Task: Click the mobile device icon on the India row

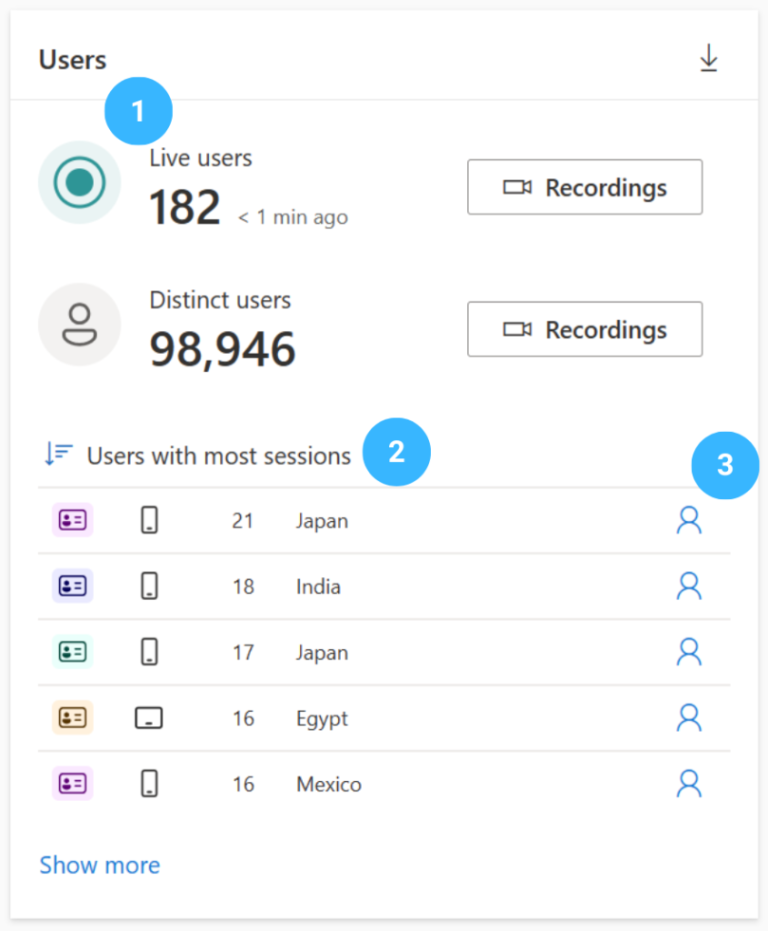Action: click(x=149, y=586)
